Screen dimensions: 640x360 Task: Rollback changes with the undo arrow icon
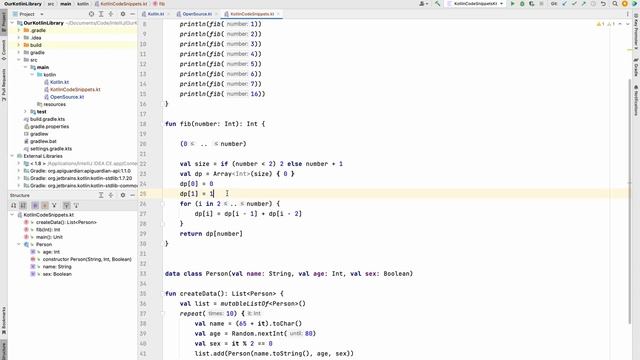point(603,4)
